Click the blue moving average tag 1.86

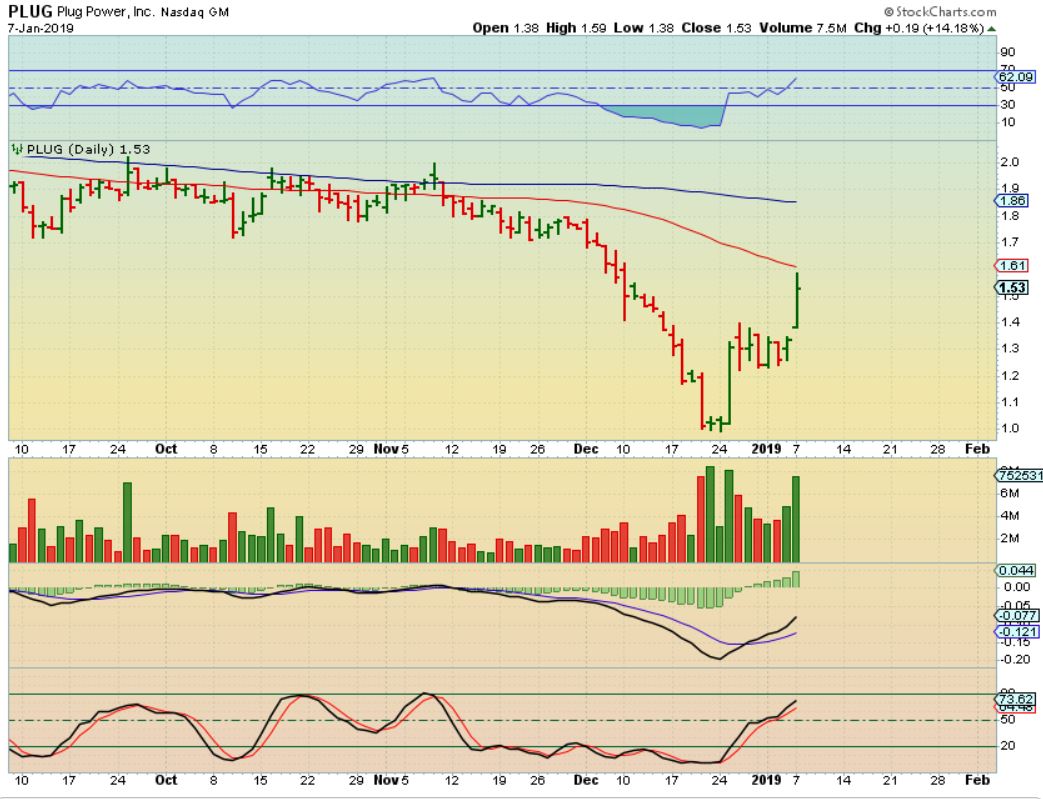click(1012, 200)
